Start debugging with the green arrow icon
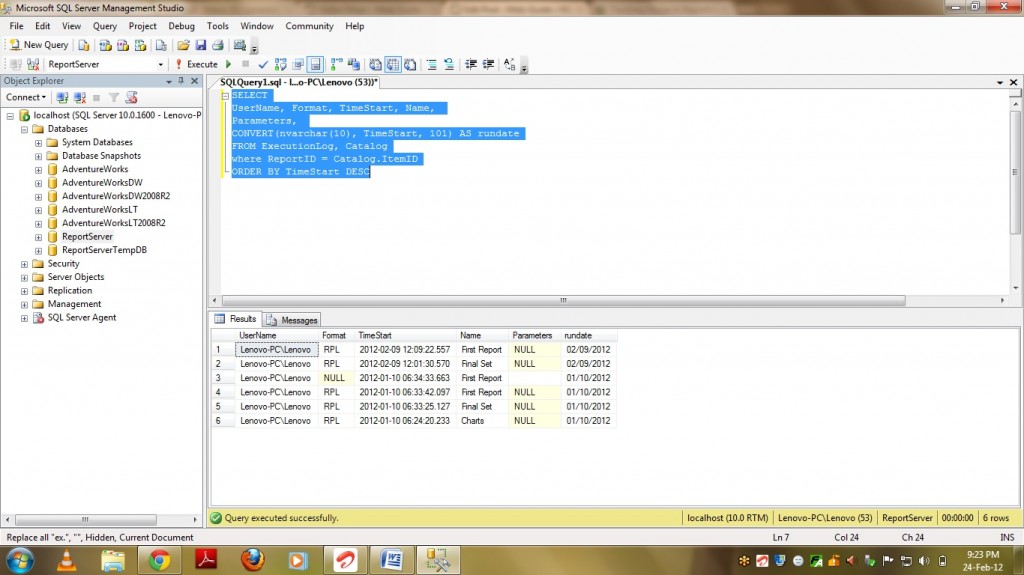 (x=229, y=64)
